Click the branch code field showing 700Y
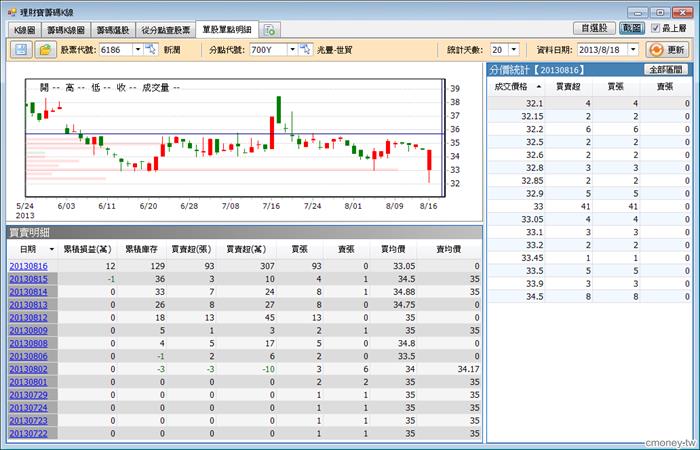700x450 pixels. [x=268, y=50]
